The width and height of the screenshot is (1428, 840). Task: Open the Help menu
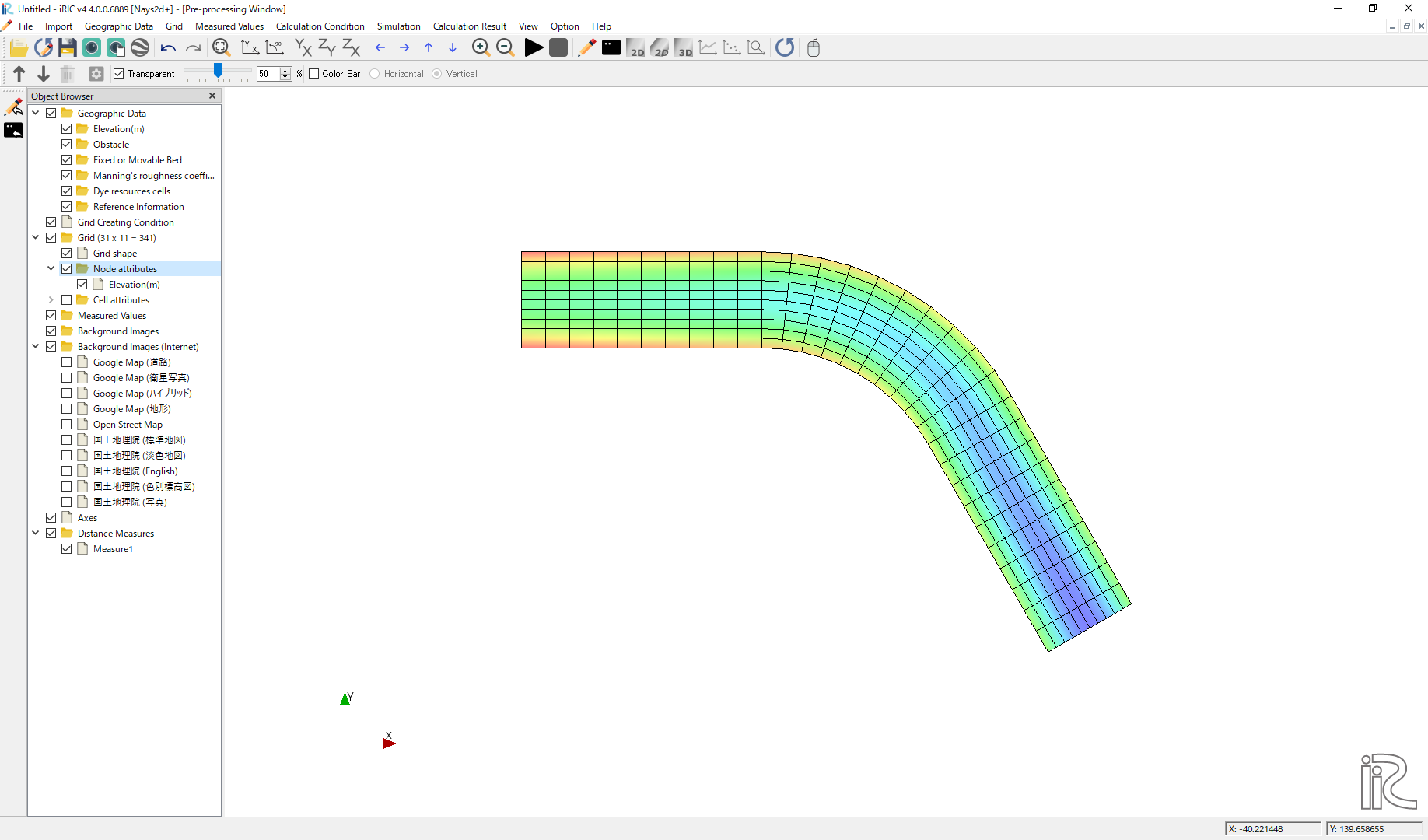[601, 26]
